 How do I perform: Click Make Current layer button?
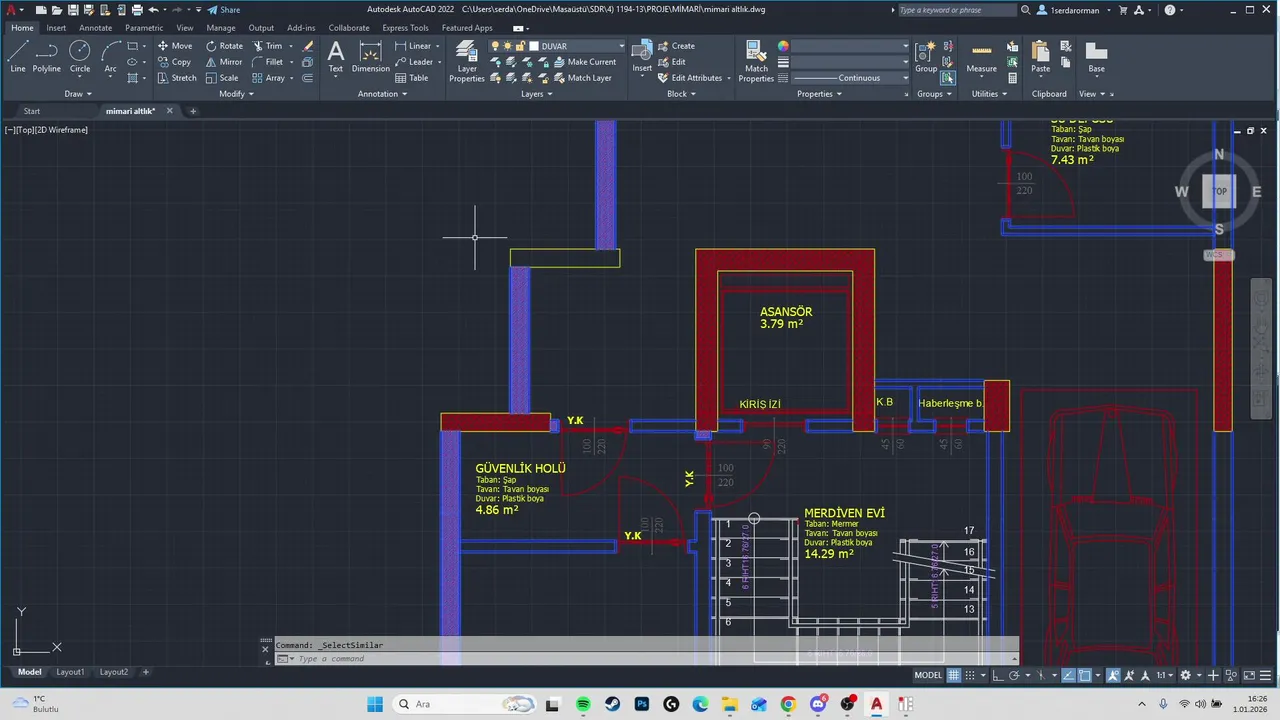tap(584, 62)
